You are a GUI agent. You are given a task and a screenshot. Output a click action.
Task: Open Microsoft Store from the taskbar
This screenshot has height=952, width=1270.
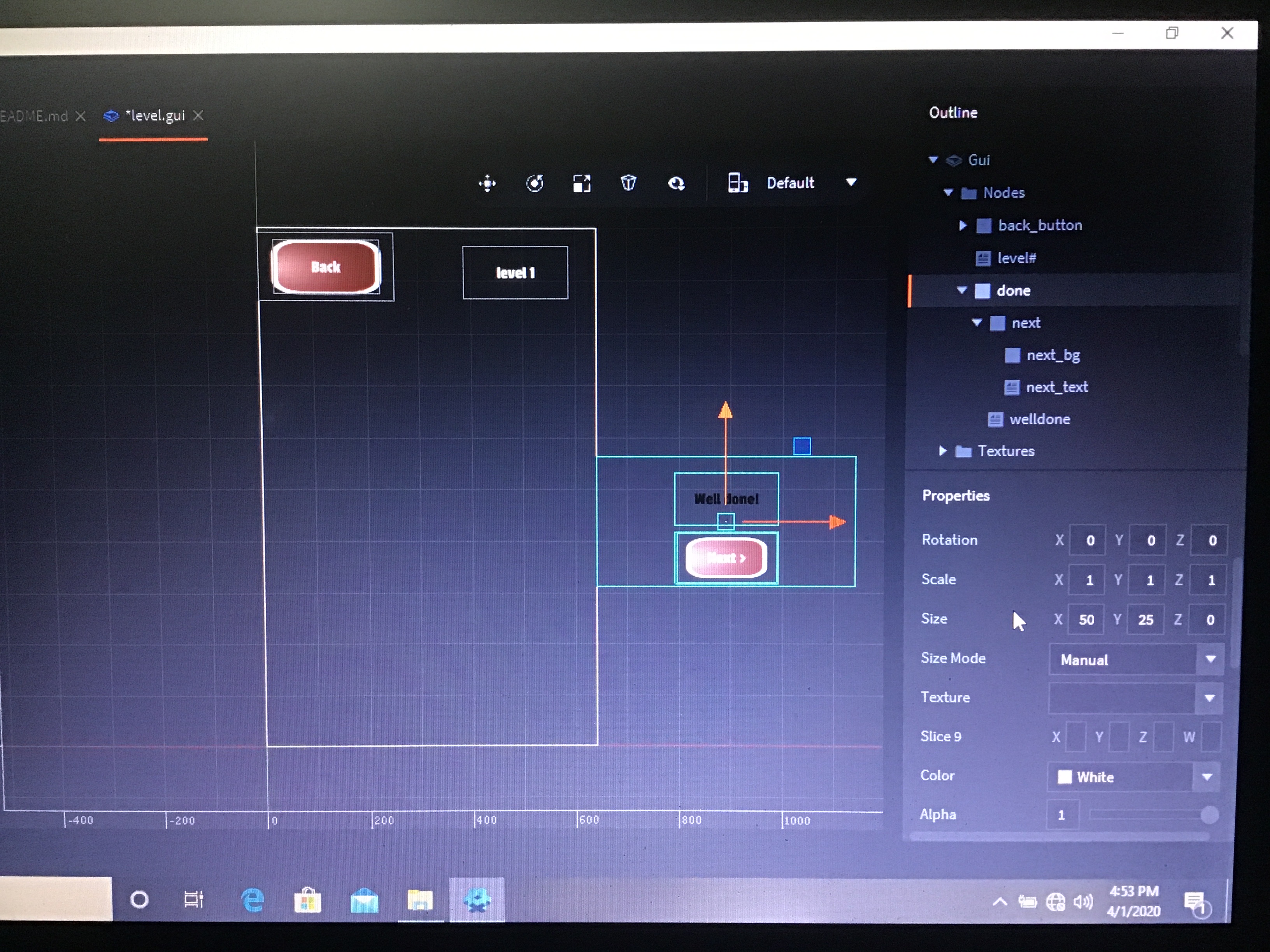[308, 900]
